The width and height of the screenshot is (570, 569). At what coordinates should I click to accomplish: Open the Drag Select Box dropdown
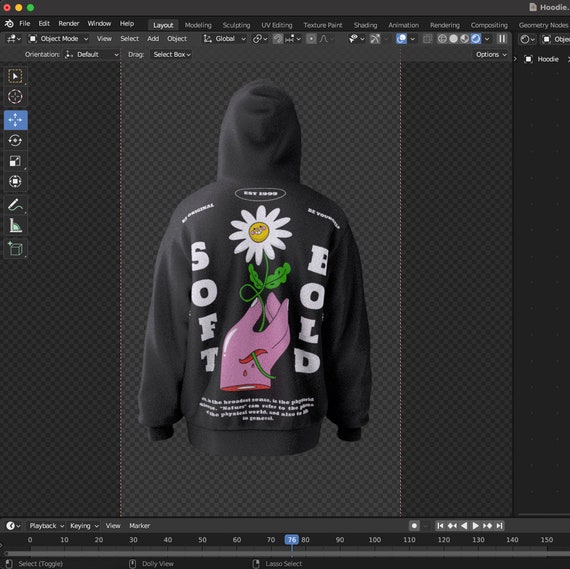[x=172, y=55]
